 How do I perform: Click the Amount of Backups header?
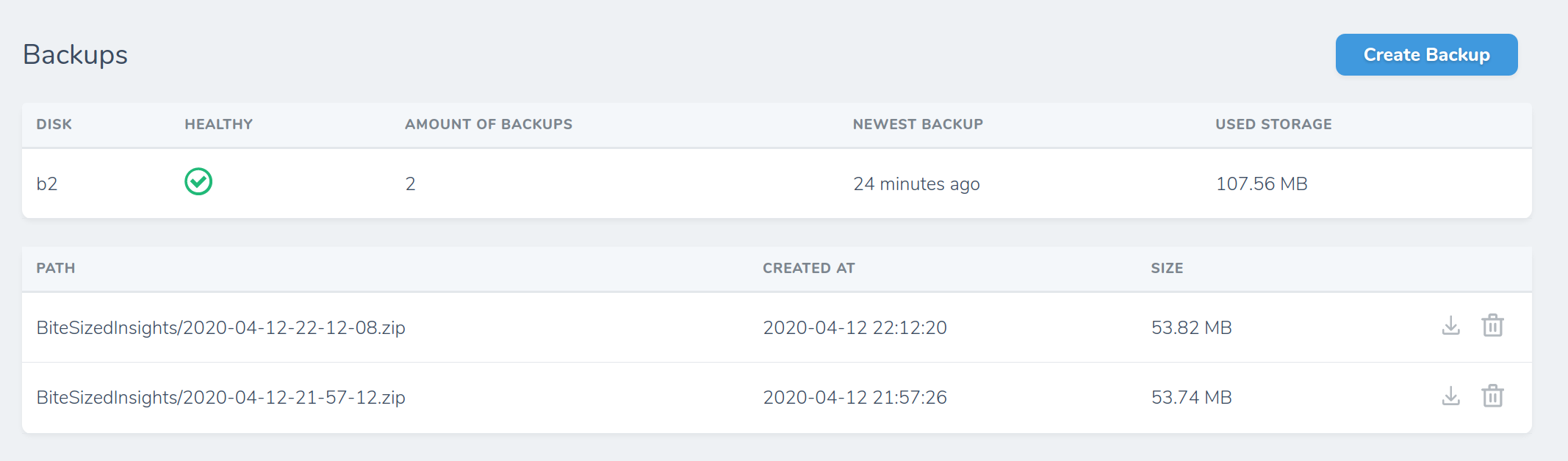tap(489, 124)
